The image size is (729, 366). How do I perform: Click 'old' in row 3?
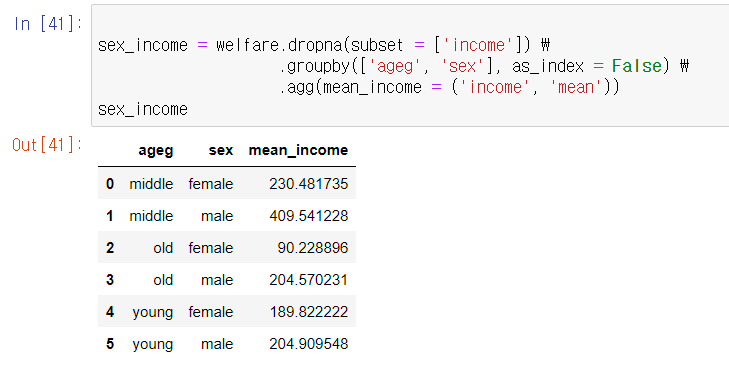coord(163,280)
